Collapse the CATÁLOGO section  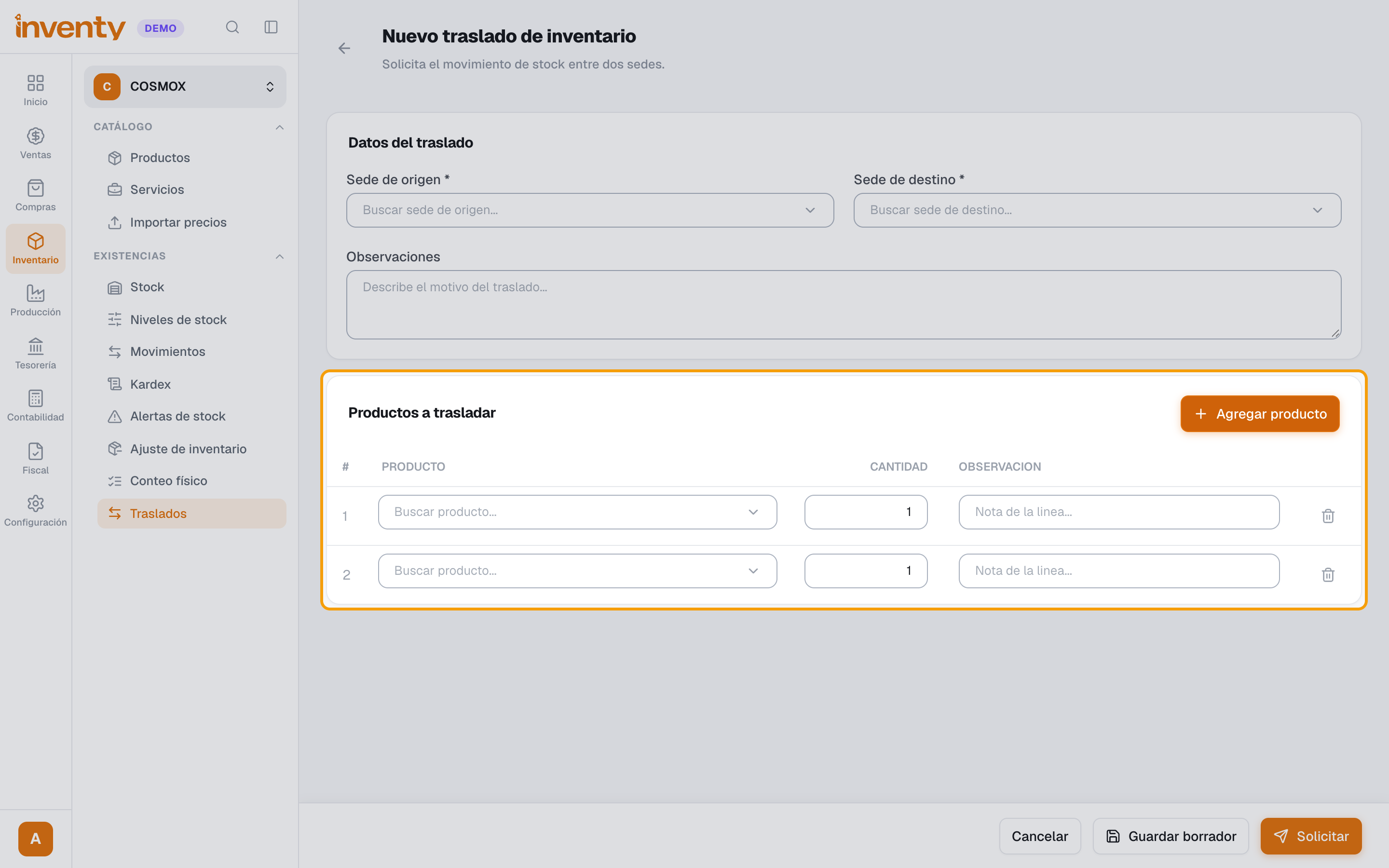pyautogui.click(x=280, y=127)
